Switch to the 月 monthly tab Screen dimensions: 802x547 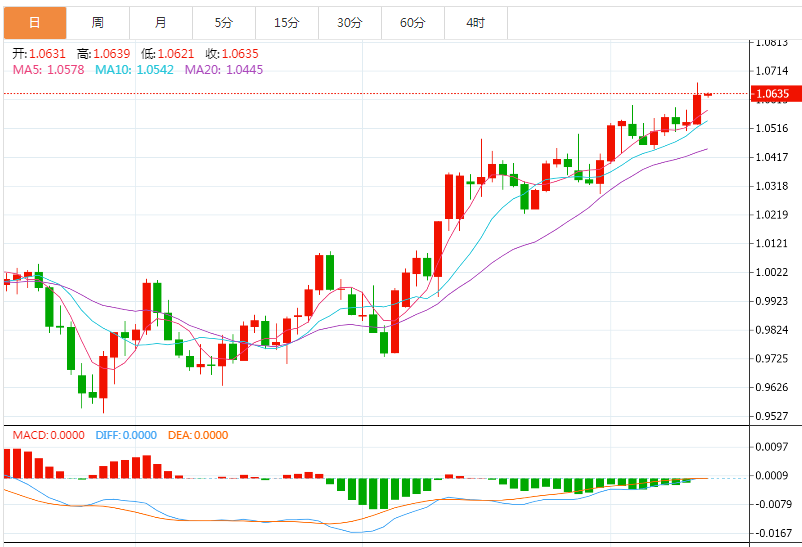pyautogui.click(x=161, y=23)
